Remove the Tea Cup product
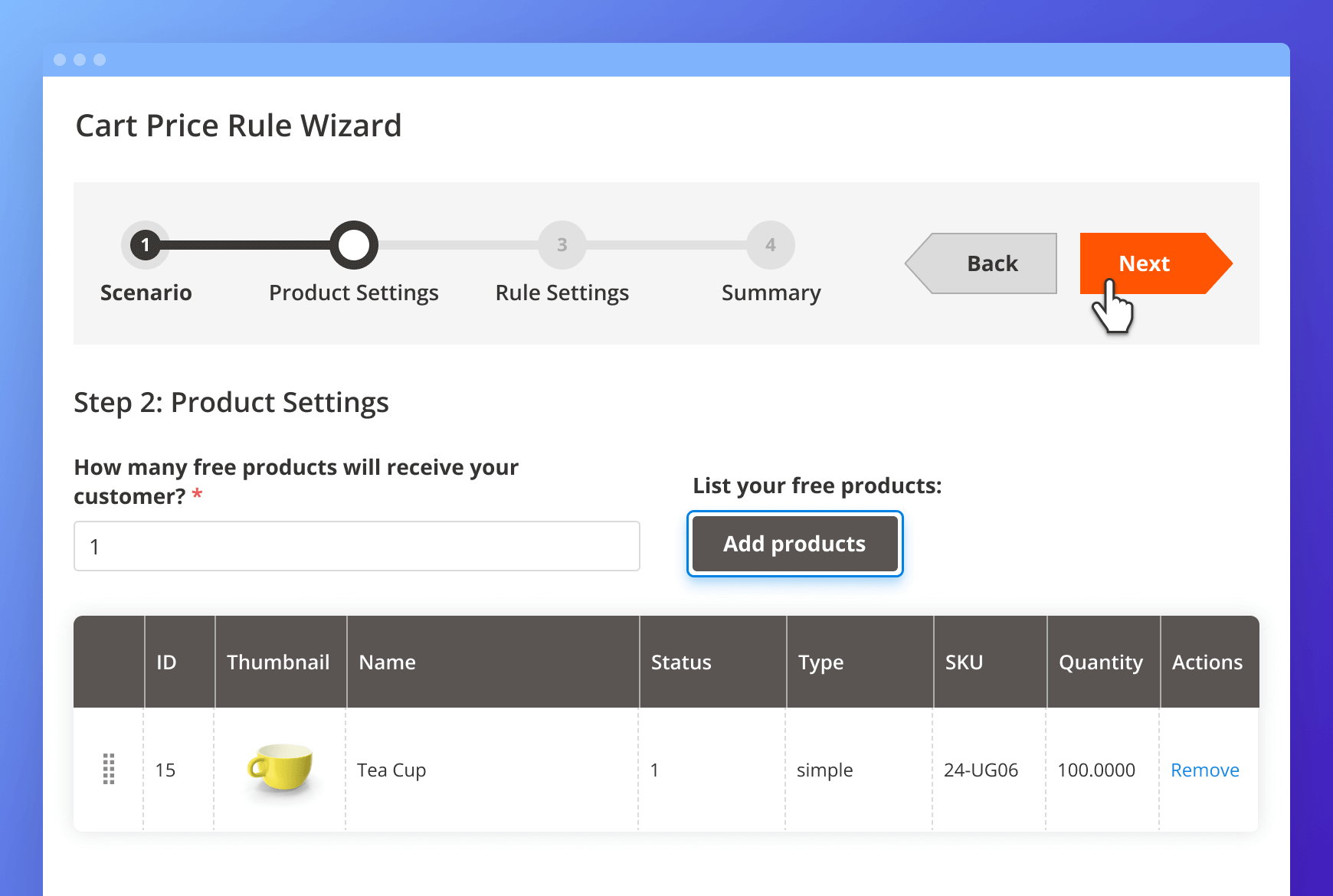This screenshot has height=896, width=1333. point(1204,770)
